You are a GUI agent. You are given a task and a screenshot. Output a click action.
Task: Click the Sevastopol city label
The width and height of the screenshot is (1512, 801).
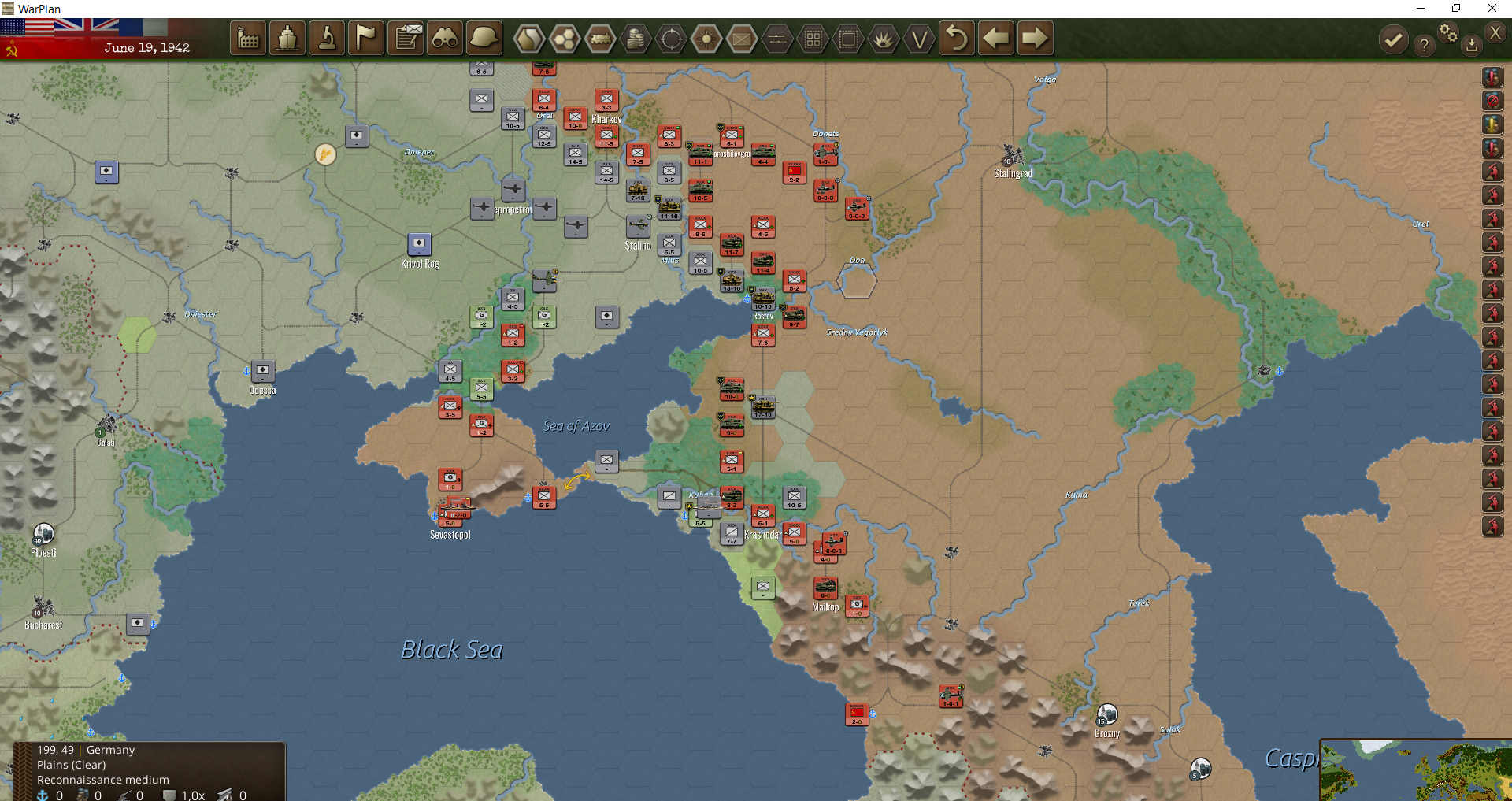(x=450, y=535)
